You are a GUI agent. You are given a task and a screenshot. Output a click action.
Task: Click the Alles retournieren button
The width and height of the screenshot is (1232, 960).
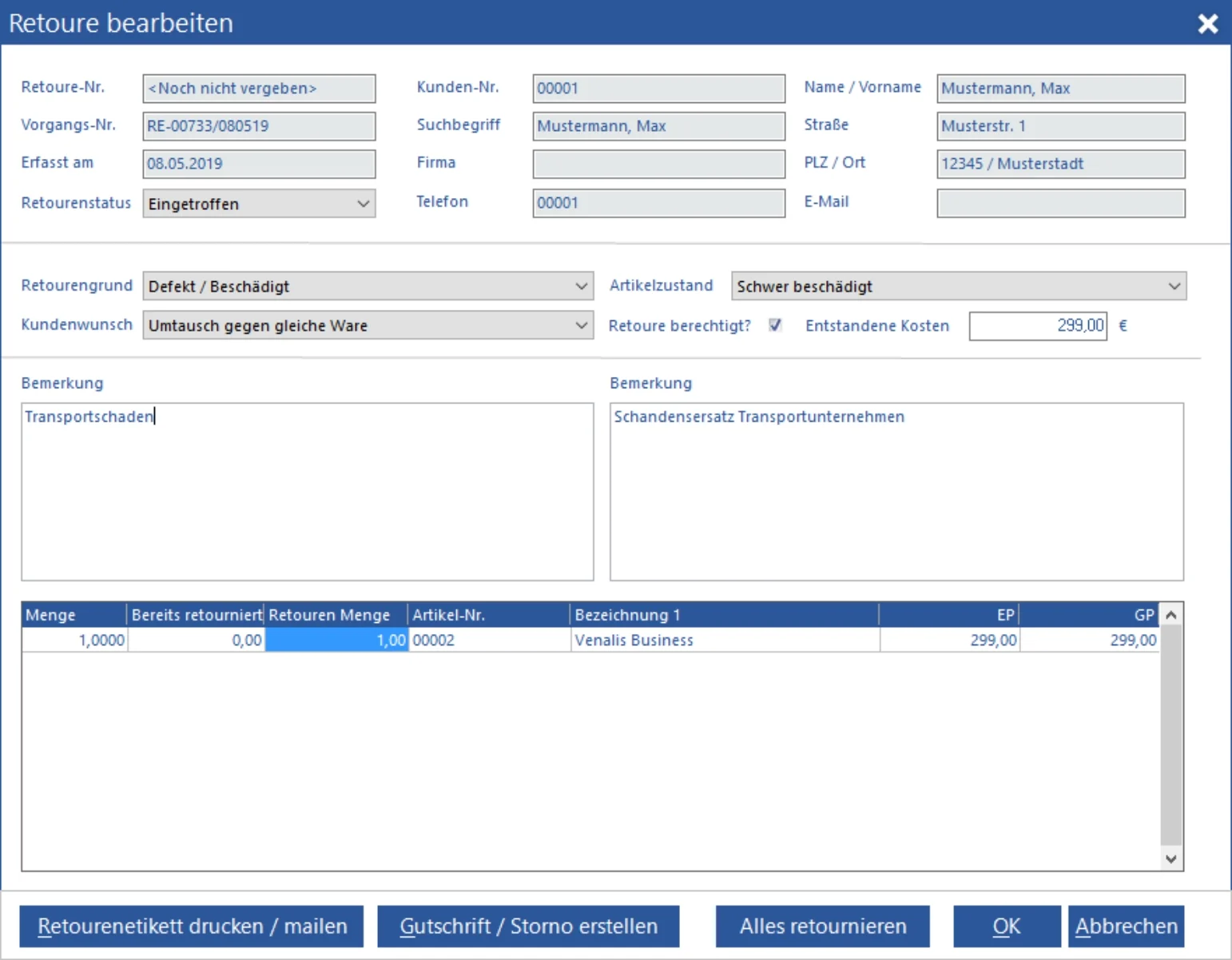(823, 926)
